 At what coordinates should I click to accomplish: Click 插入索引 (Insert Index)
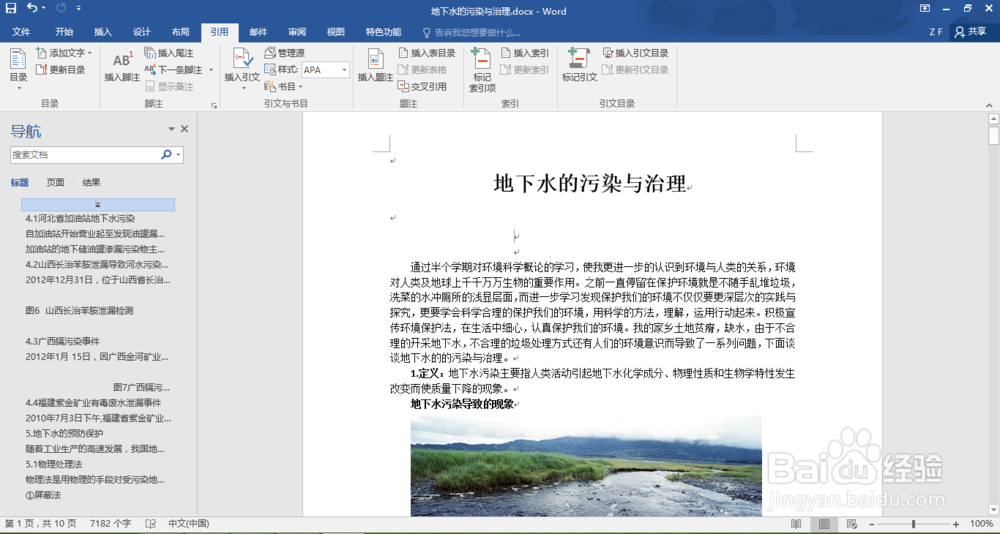point(525,53)
